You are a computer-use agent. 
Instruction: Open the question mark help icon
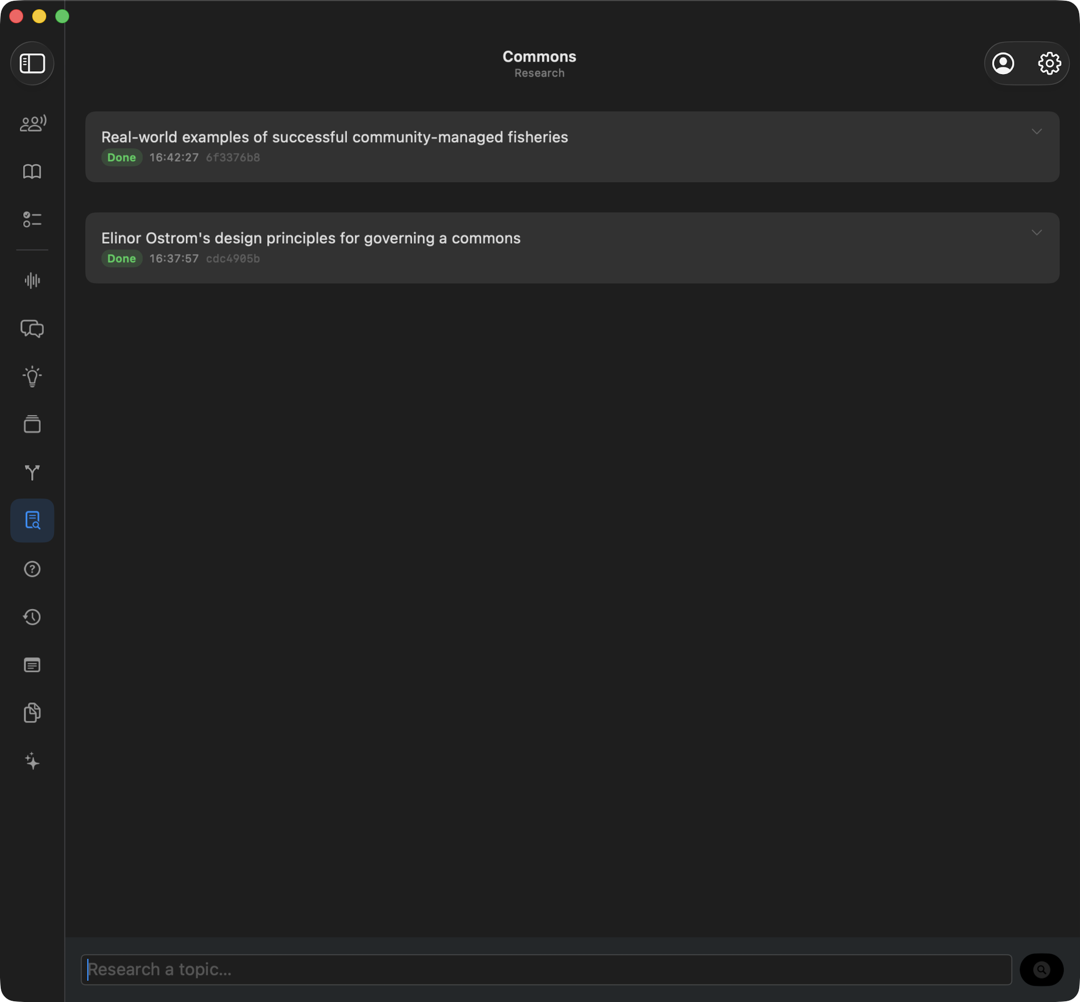point(32,569)
